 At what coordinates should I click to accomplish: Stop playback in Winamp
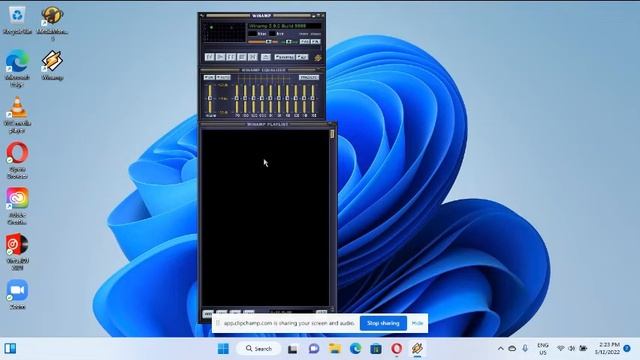pos(242,57)
